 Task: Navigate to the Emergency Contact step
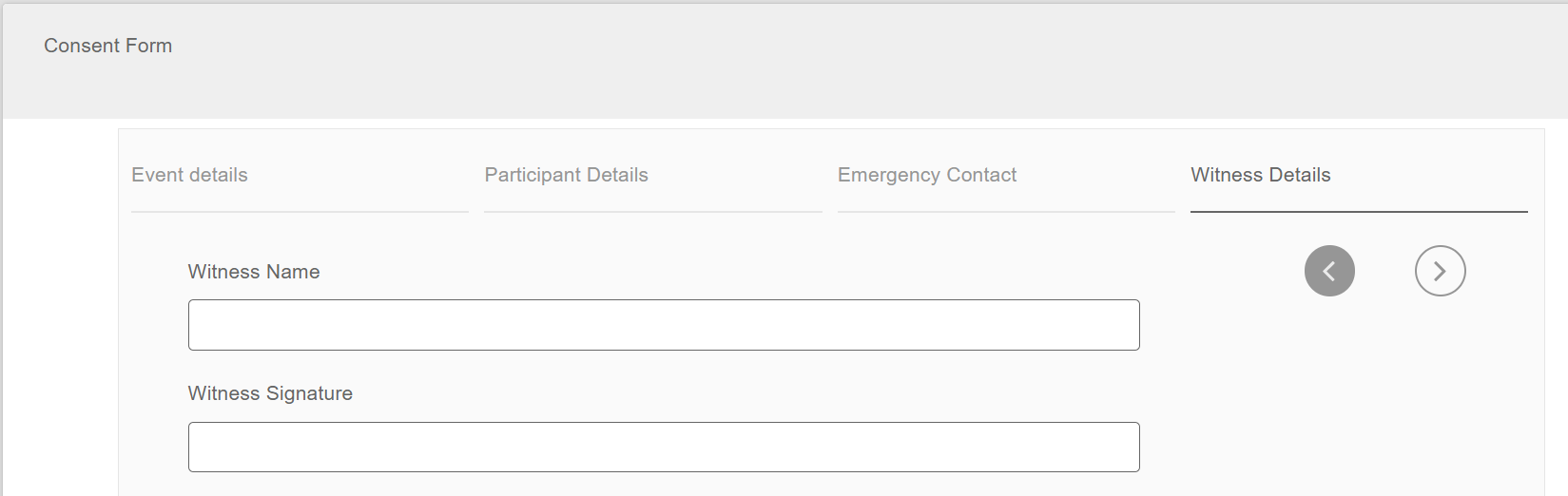pos(926,175)
